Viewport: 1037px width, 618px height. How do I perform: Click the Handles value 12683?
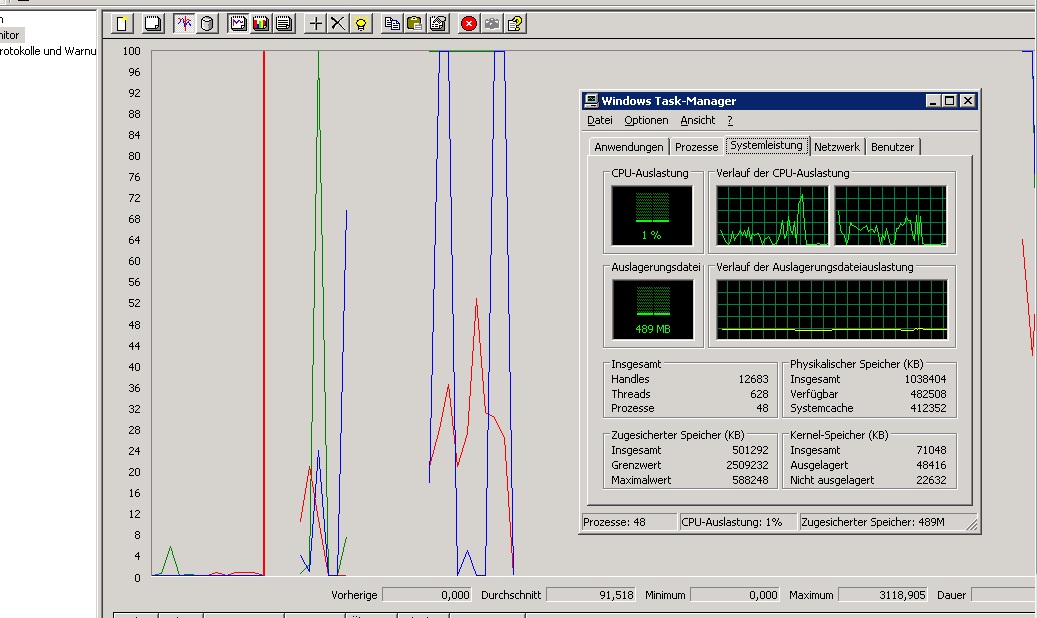[753, 379]
